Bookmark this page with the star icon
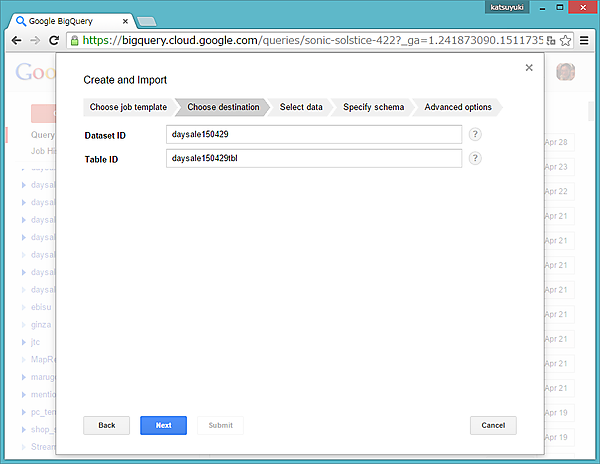 (565, 41)
